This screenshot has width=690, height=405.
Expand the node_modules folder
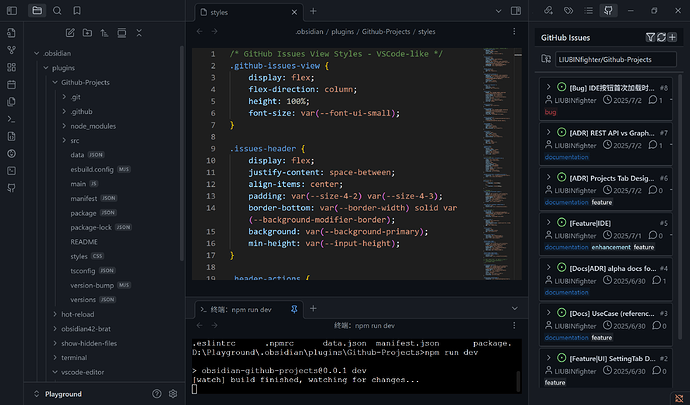64,126
